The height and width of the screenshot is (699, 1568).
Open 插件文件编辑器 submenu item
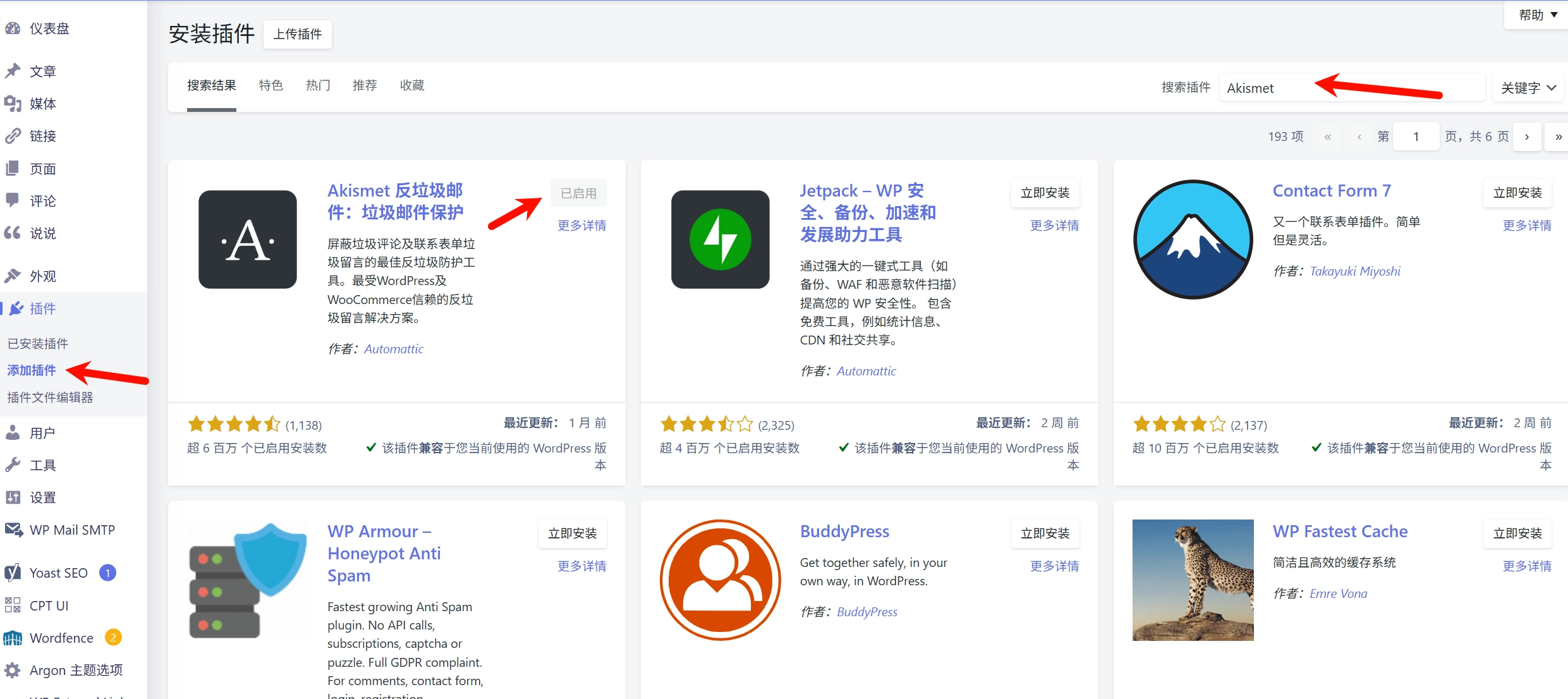50,398
